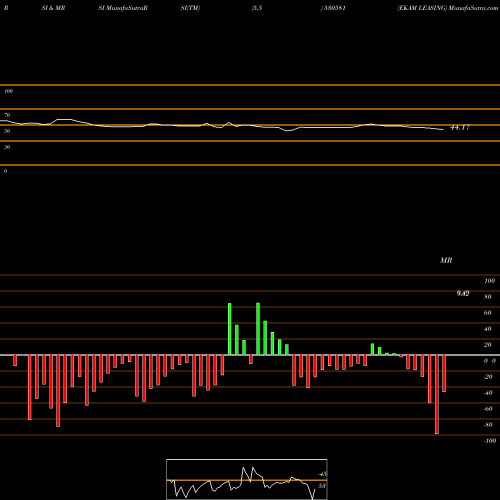Screen dimensions: 500x500
Task: Click the (5,5 parameter text in header
Action: coord(257,8)
